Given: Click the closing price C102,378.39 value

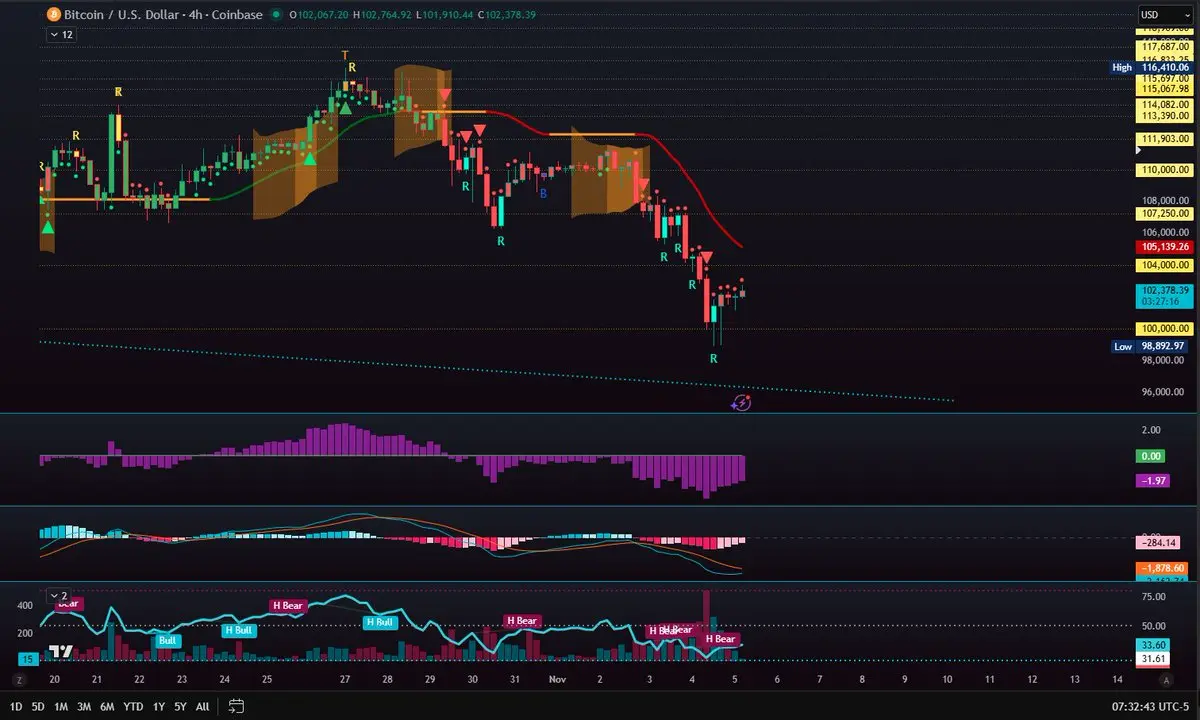Looking at the screenshot, I should click(507, 15).
